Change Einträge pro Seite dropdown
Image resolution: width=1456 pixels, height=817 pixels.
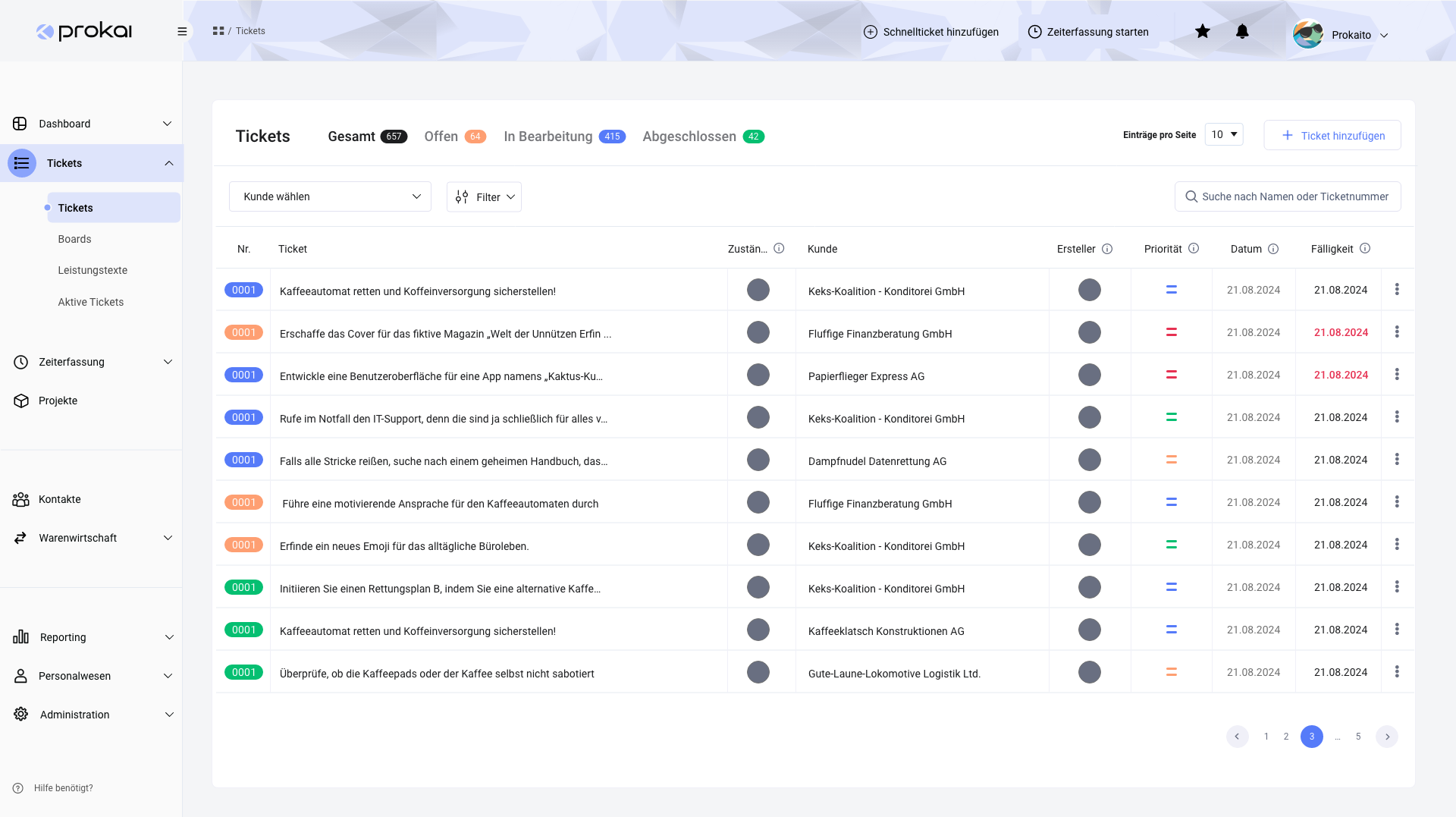(x=1223, y=134)
